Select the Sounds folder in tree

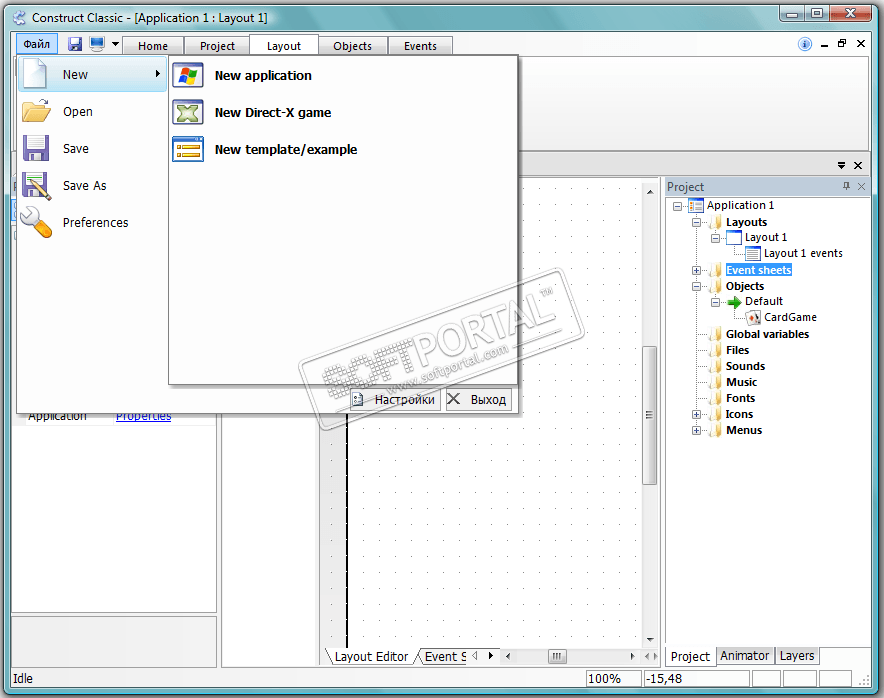[x=745, y=366]
